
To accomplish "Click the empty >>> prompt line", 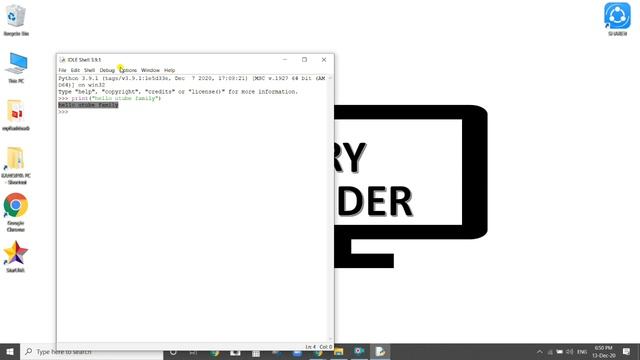I will [63, 112].
